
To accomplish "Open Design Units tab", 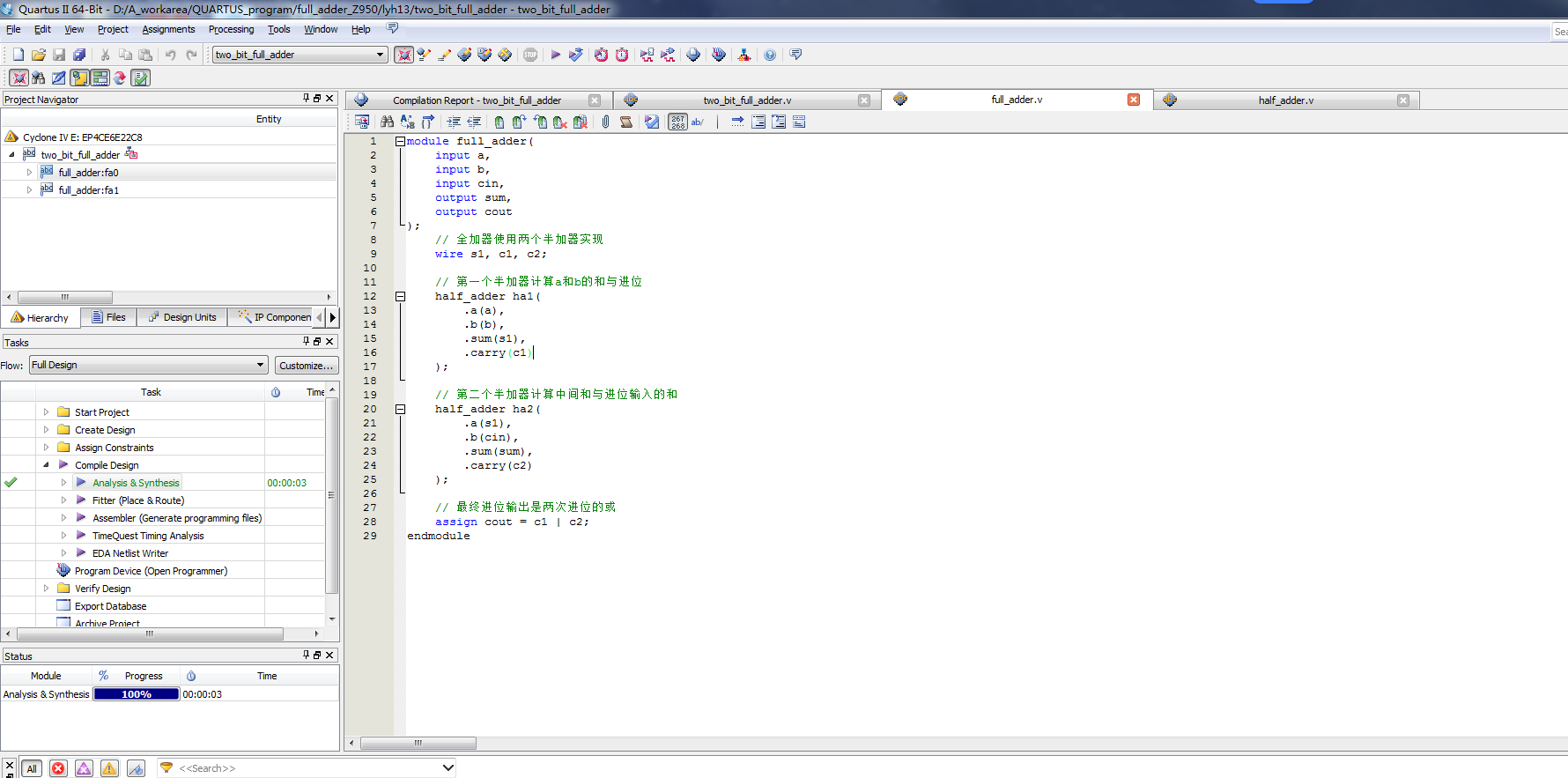I will (x=182, y=317).
